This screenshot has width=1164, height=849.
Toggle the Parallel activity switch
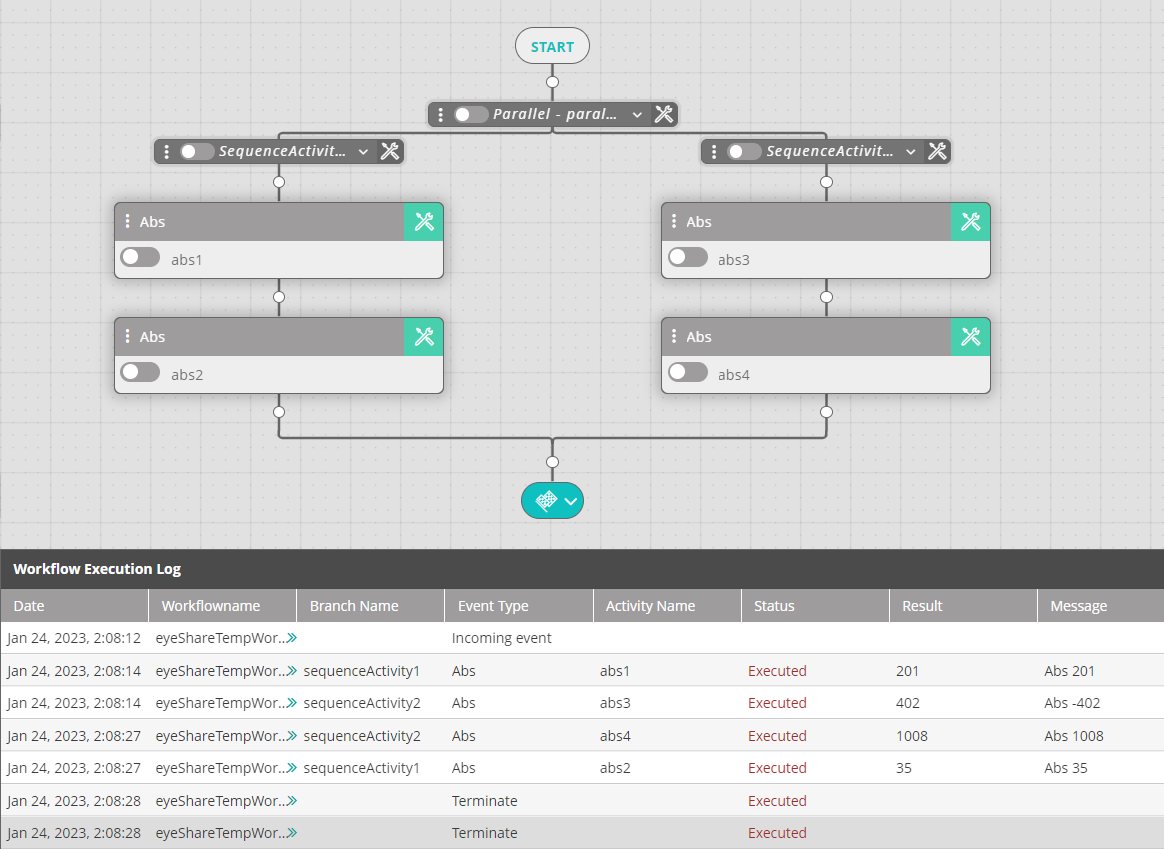pos(471,114)
